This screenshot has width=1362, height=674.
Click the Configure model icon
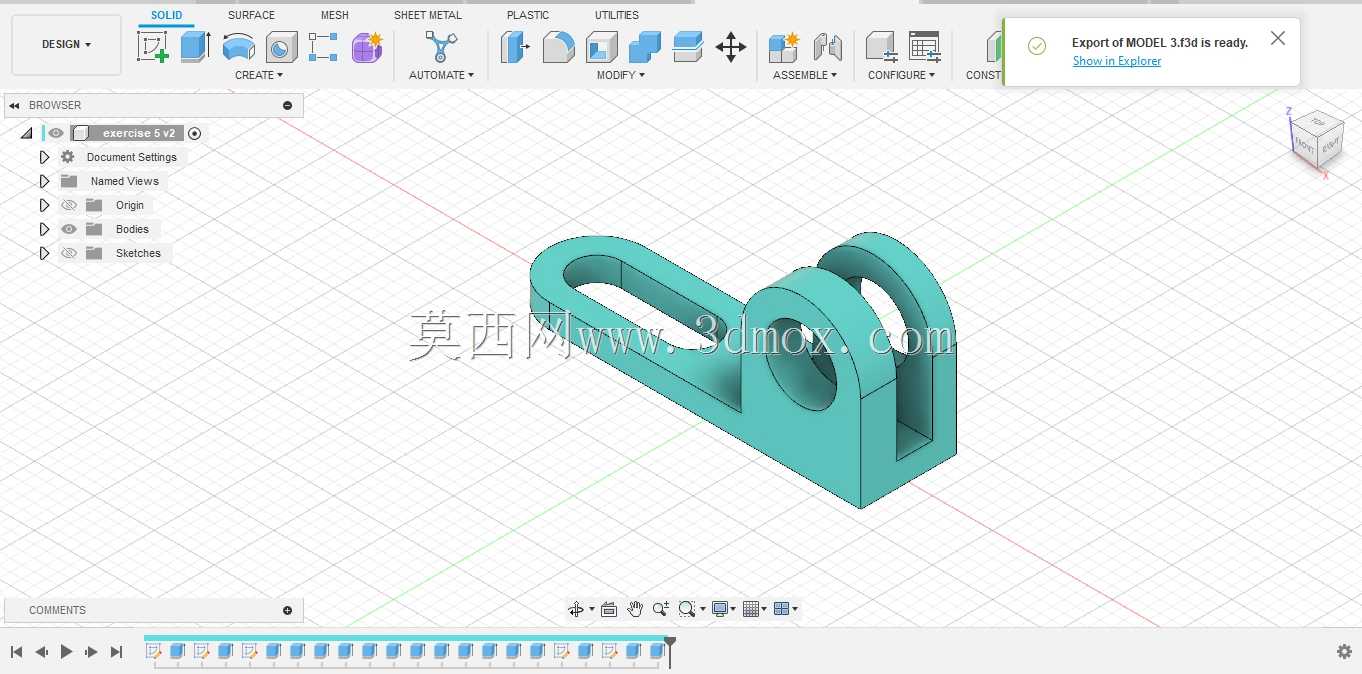tap(881, 47)
